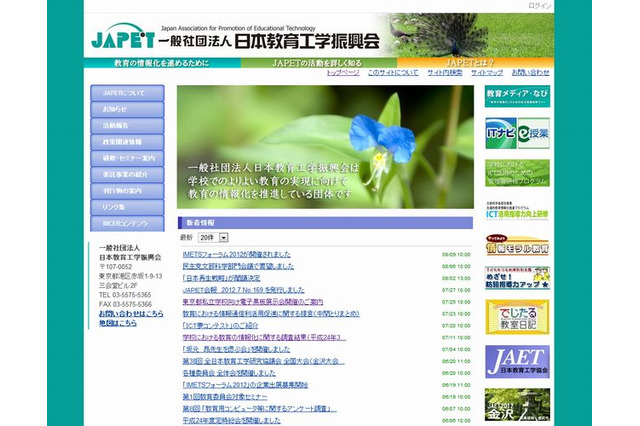Open the 情報モラル教育 banner

(x=517, y=246)
